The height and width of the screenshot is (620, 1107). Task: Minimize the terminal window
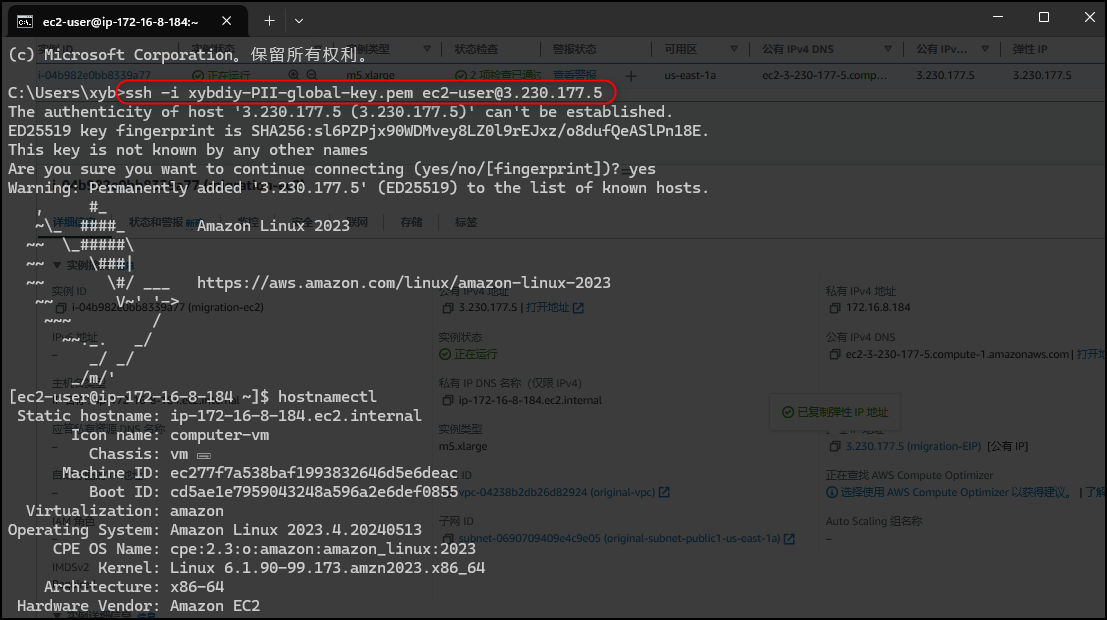[998, 16]
